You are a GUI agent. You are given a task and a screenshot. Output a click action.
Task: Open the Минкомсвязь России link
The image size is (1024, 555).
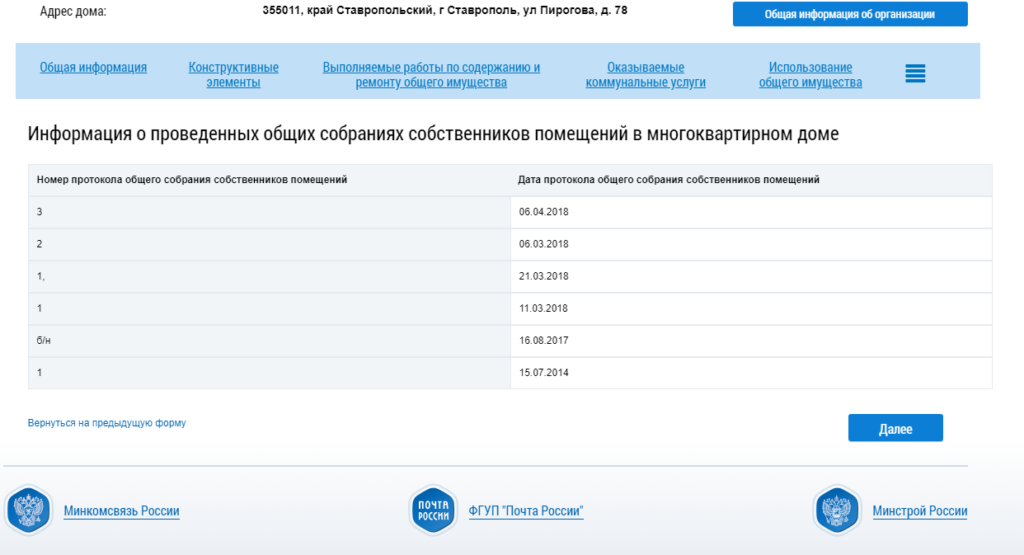click(121, 511)
